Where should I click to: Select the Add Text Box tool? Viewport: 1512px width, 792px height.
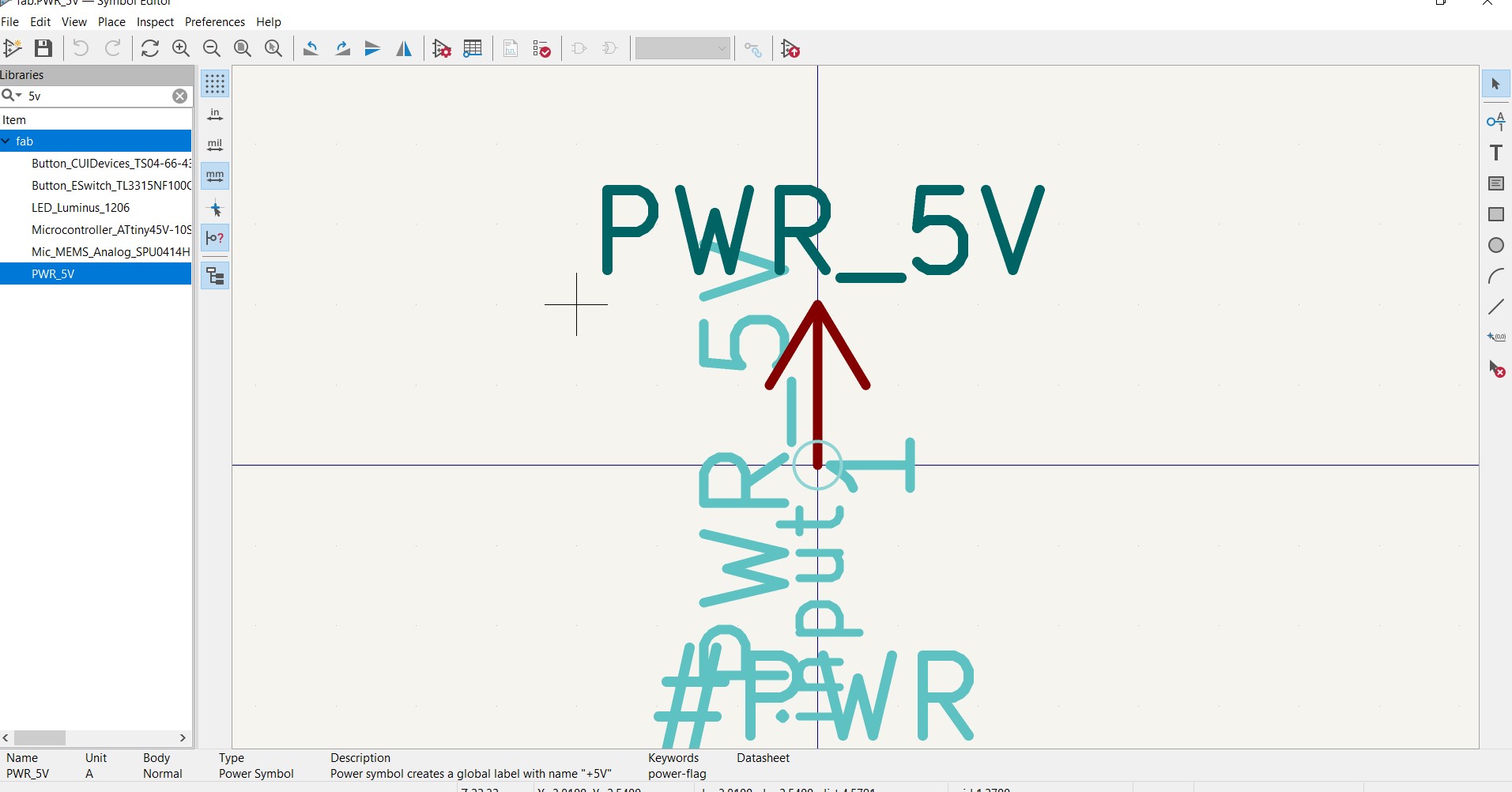point(1495,183)
